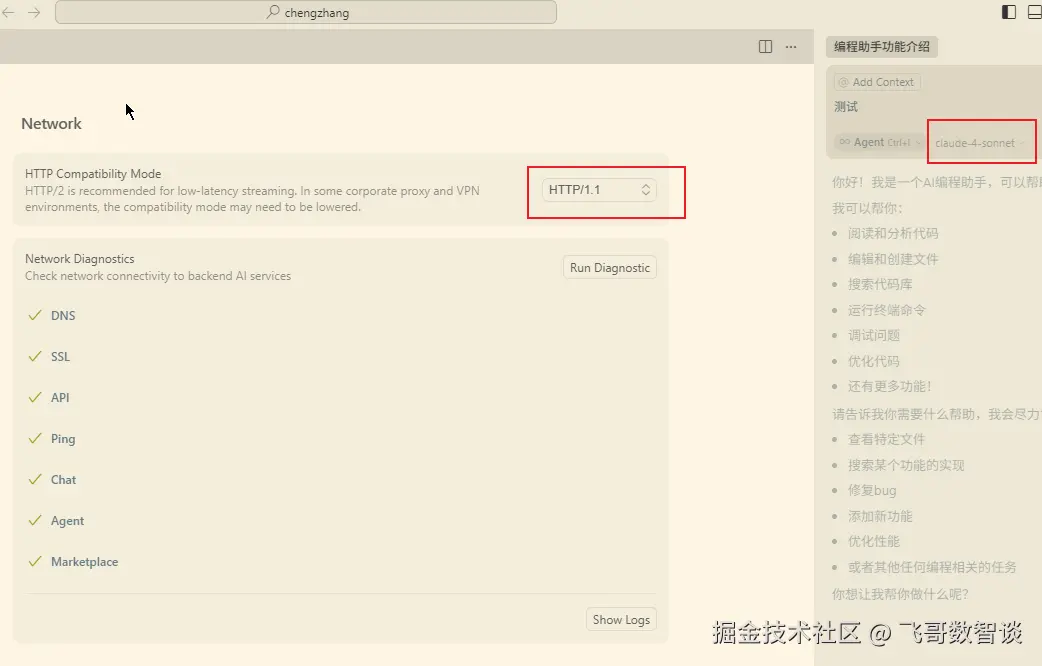Click the SSL check mark icon
The width and height of the screenshot is (1042, 666).
35,357
